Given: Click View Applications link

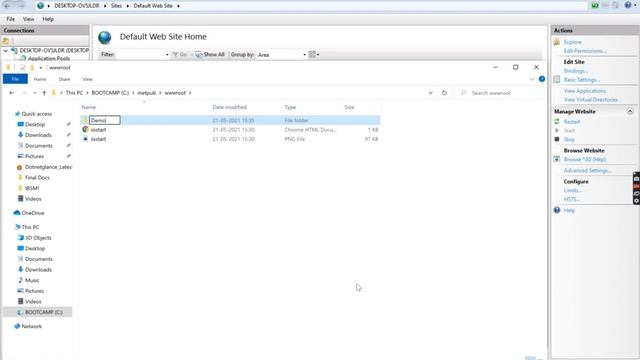Looking at the screenshot, I should (584, 91).
